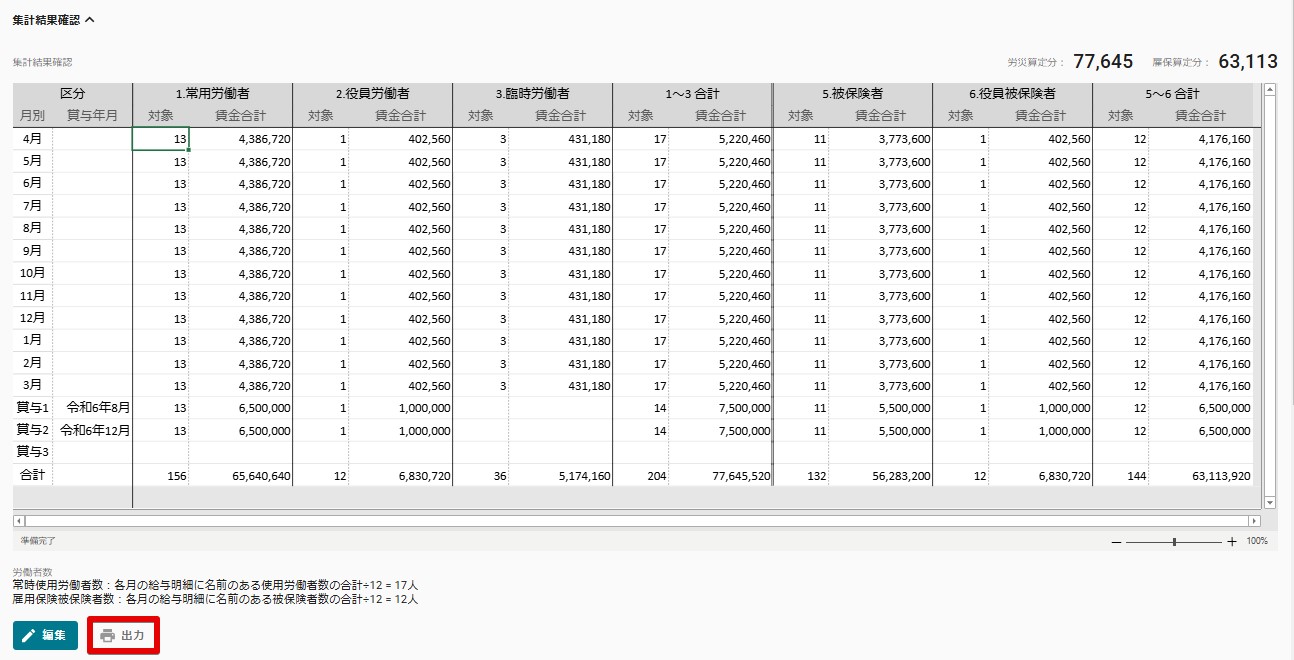Select the 63,113,920 total cell
The width and height of the screenshot is (1294, 660).
(1200, 476)
